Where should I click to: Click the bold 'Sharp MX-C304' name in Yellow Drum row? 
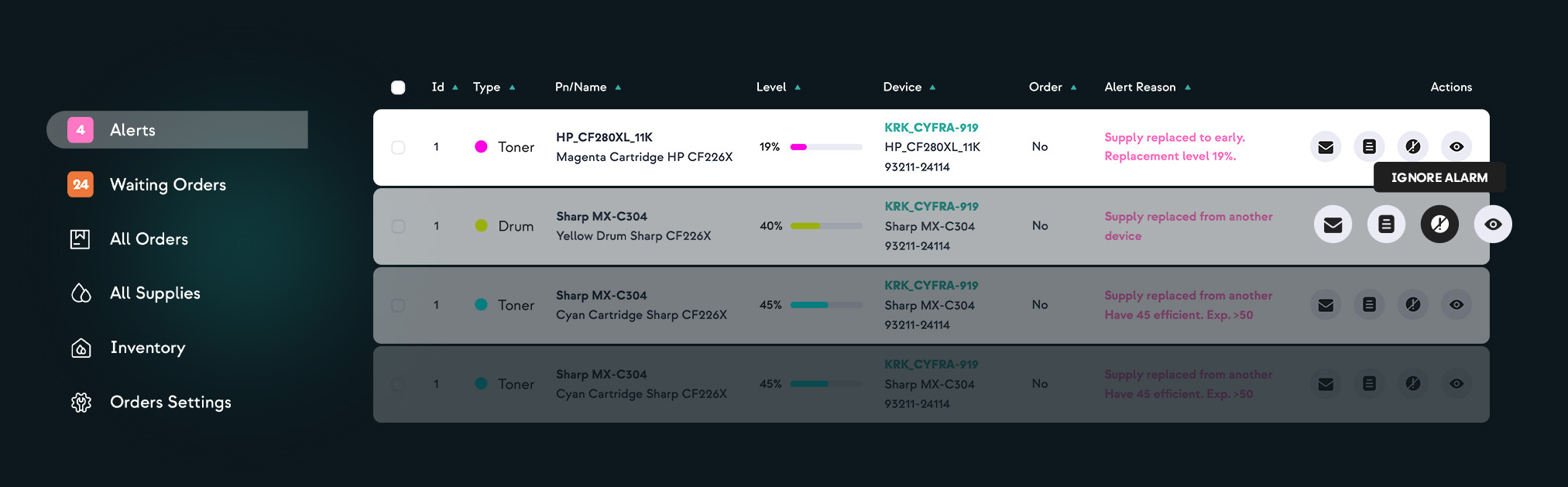point(602,217)
